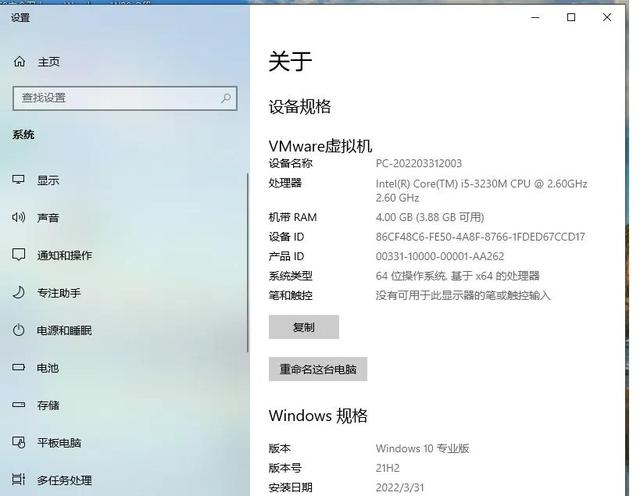This screenshot has width=640, height=496.
Task: Click the 系统 sidebar category label
Action: pos(23,134)
